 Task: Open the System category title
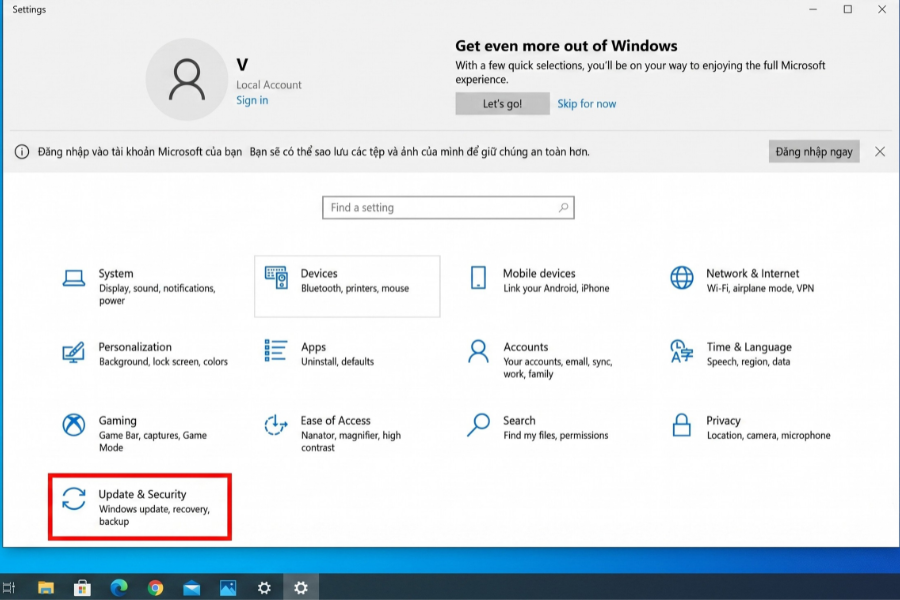tap(116, 273)
